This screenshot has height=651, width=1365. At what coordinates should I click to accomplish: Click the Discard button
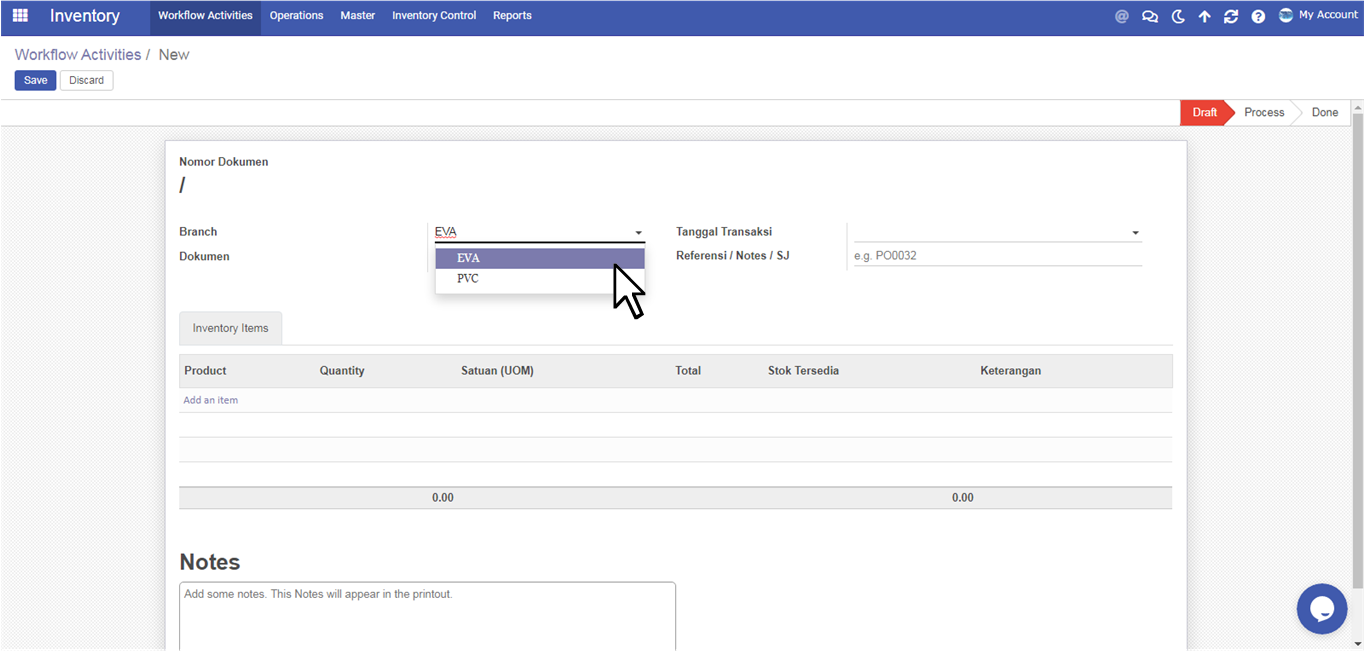pyautogui.click(x=86, y=80)
